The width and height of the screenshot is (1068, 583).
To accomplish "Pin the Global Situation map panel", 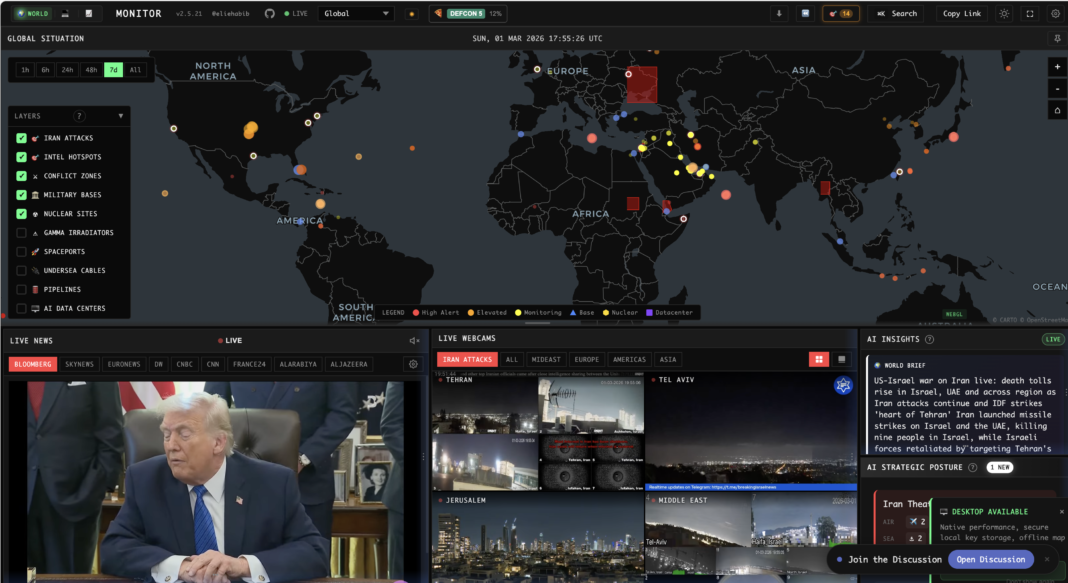I will point(1057,39).
